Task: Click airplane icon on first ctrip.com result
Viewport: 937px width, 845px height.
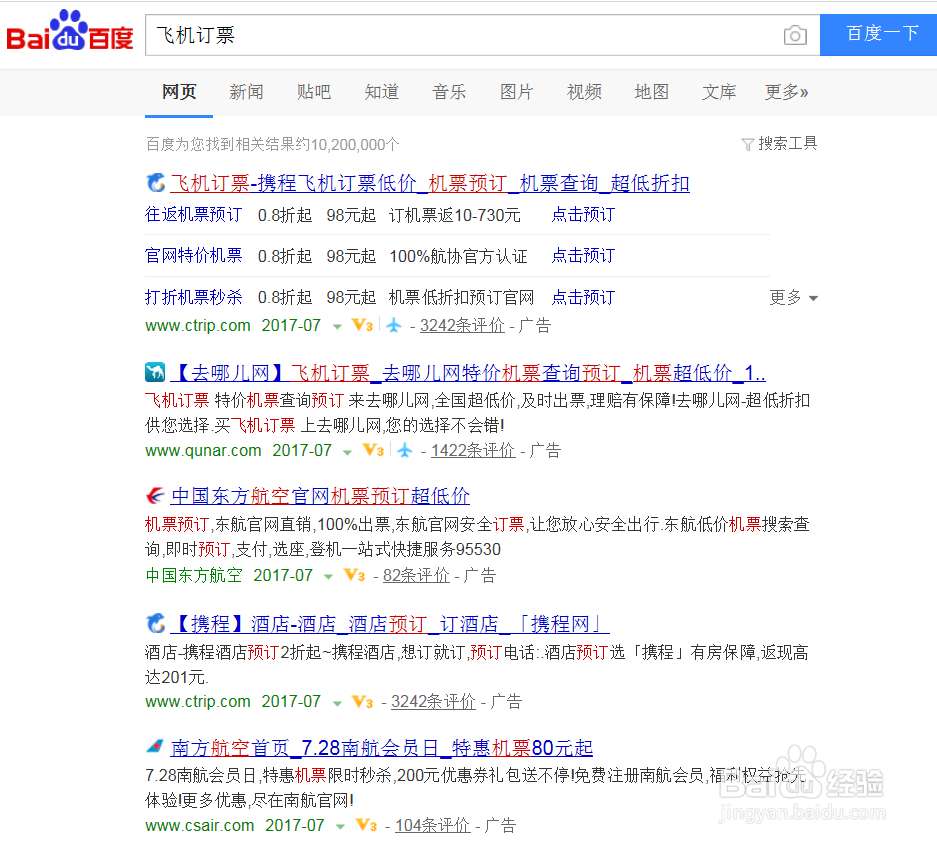Action: (394, 325)
